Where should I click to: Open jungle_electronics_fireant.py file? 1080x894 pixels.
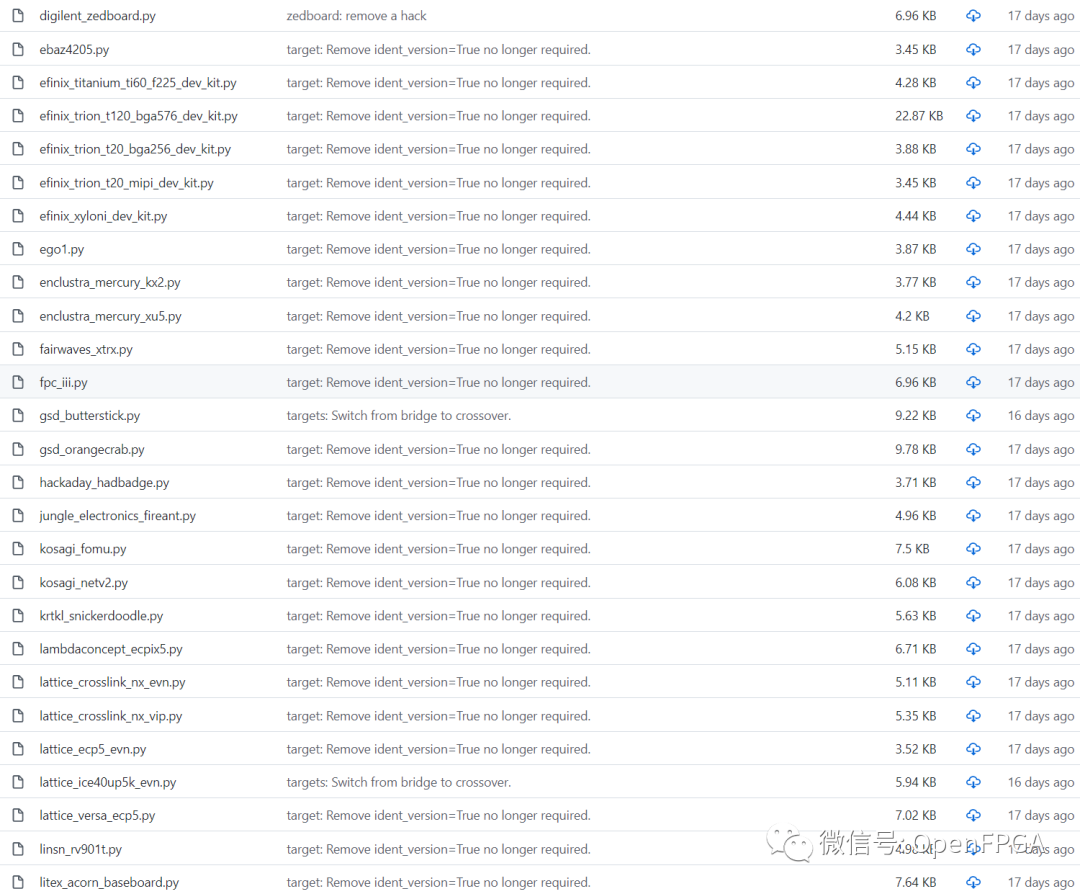coord(117,516)
